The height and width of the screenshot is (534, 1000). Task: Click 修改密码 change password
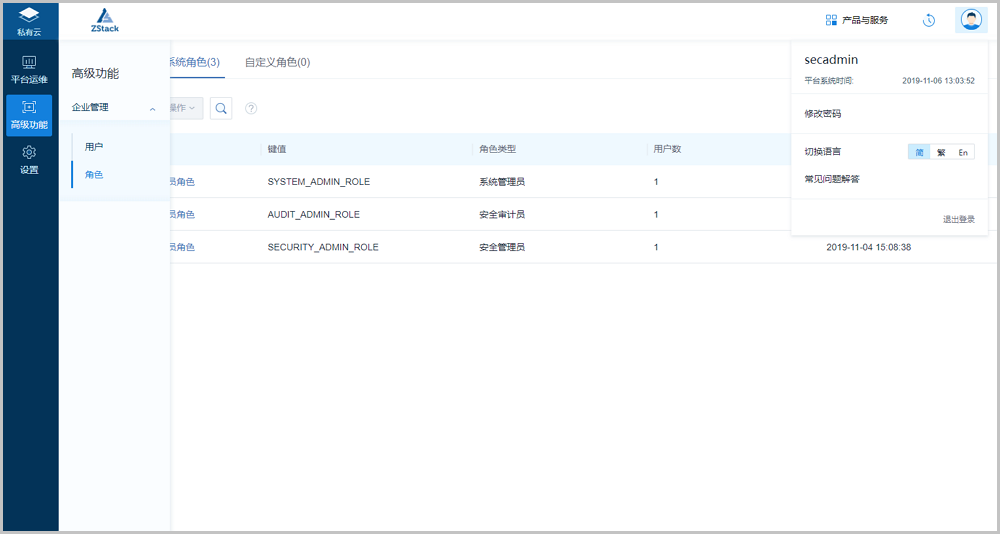[823, 114]
